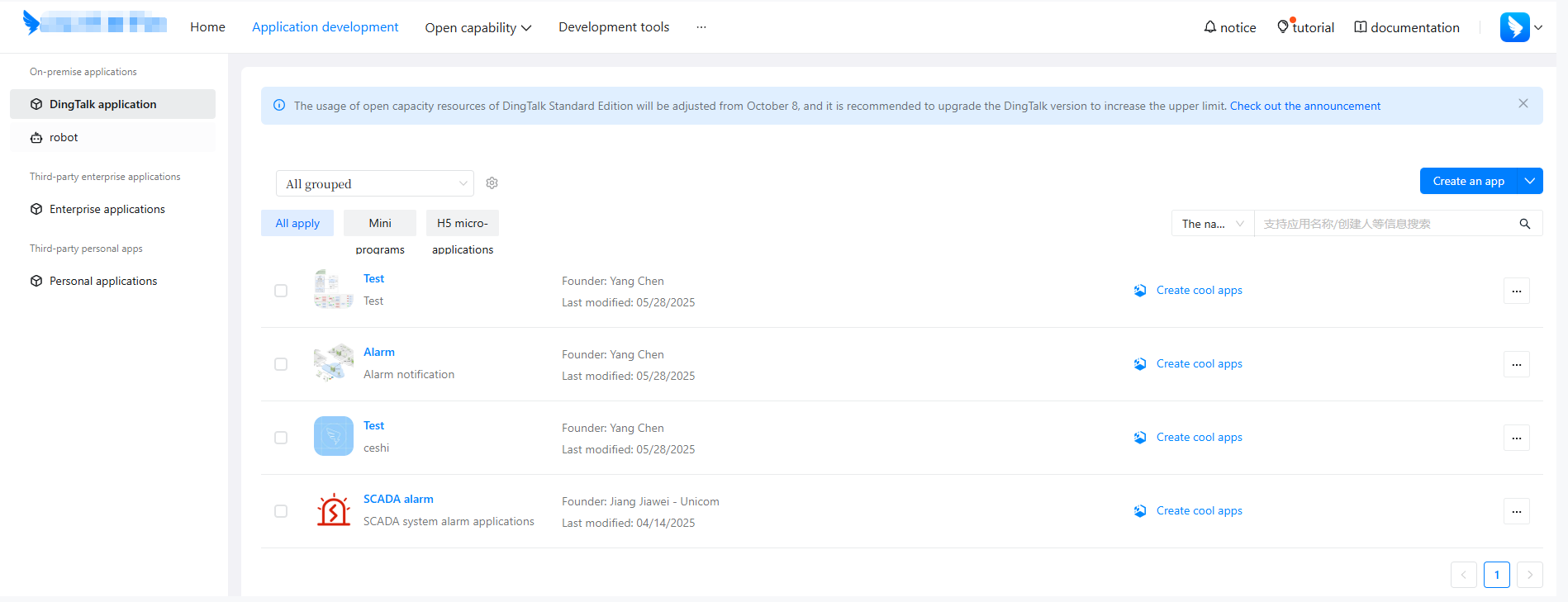The width and height of the screenshot is (1568, 602).
Task: Select the SCADA alarm checkbox
Action: [x=281, y=511]
